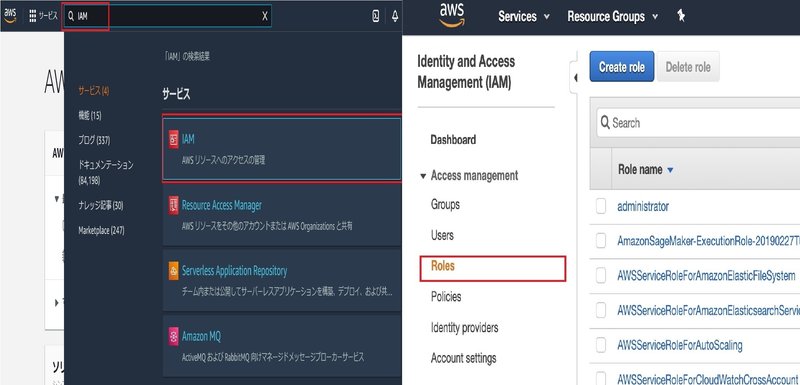The height and width of the screenshot is (385, 800).
Task: Open the notifications bell icon
Action: click(395, 16)
